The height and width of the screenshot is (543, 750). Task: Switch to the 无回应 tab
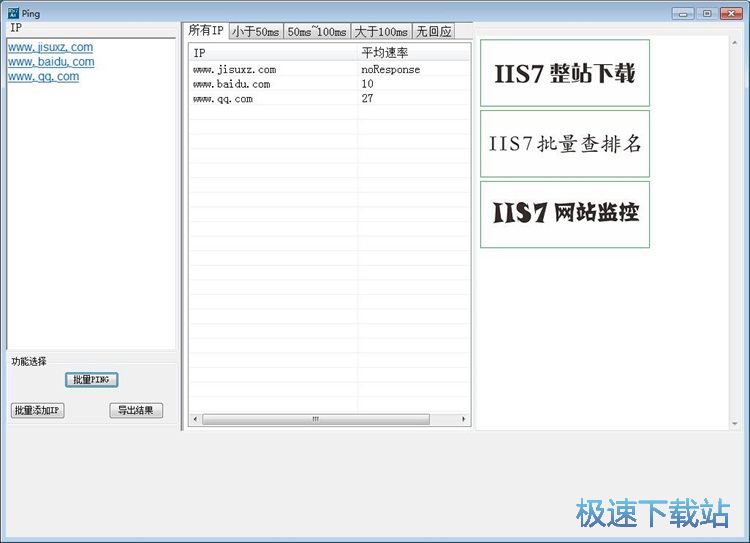[433, 32]
